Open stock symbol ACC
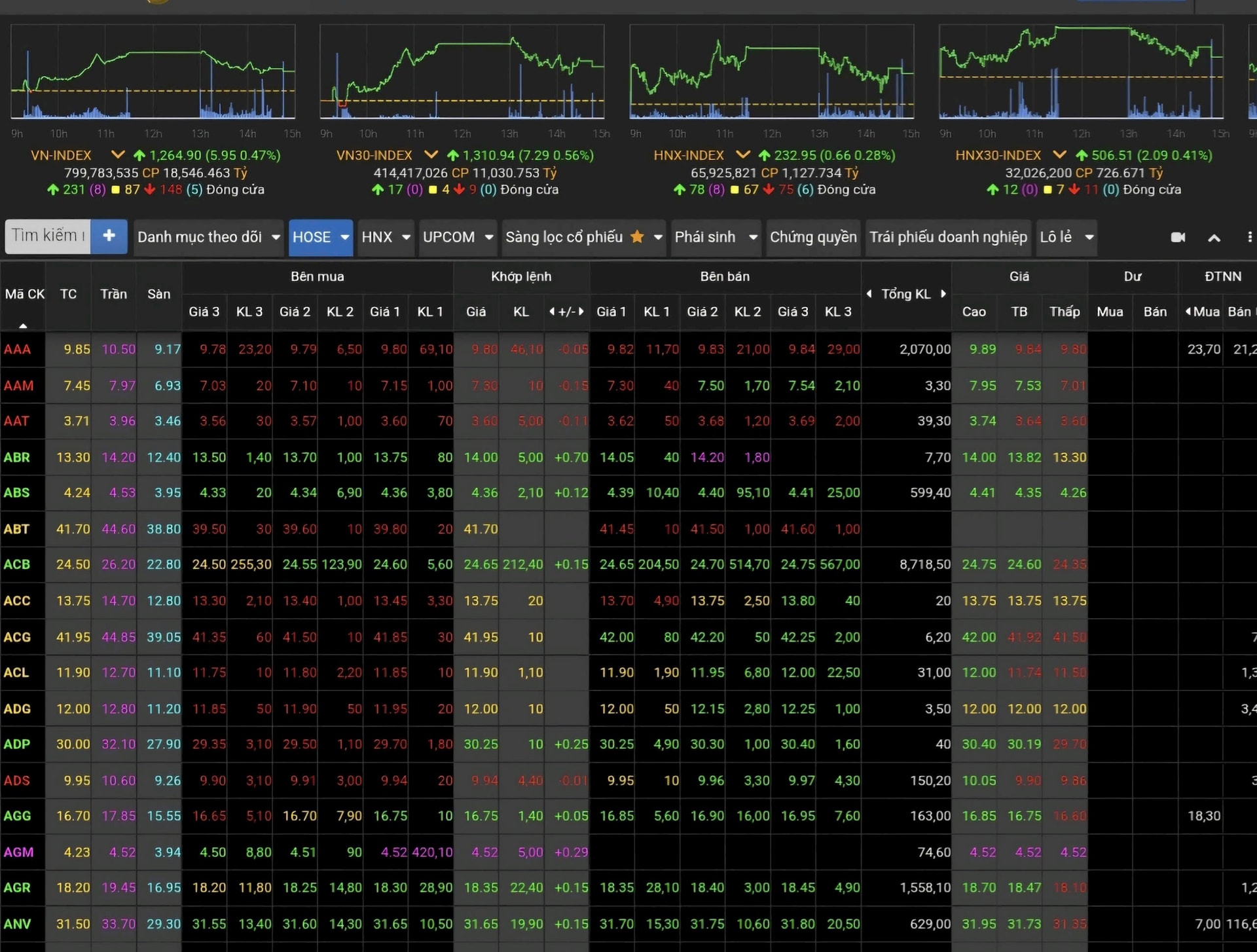The height and width of the screenshot is (952, 1257). coord(16,600)
